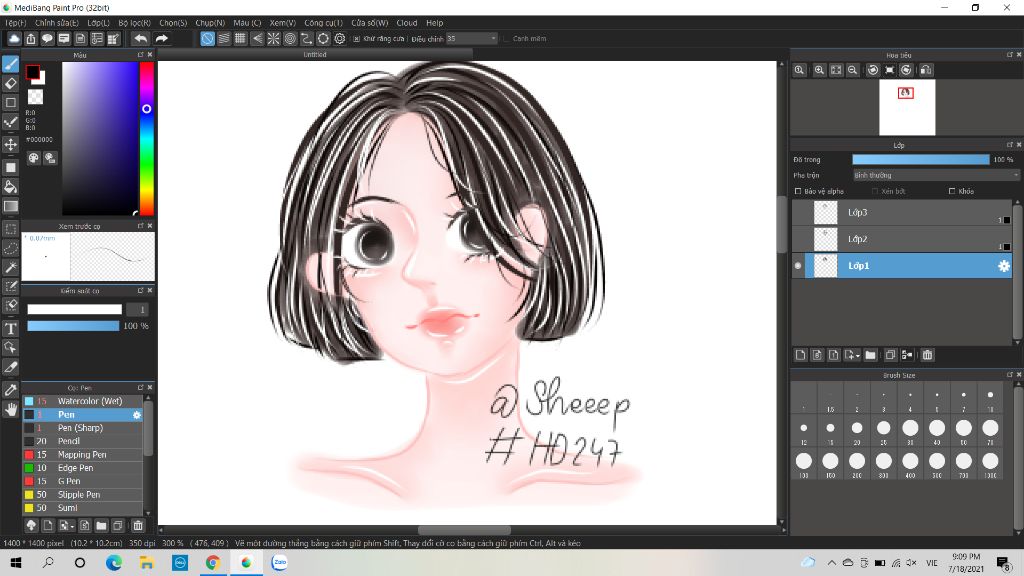Click the Undo arrow in toolbar
Image resolution: width=1024 pixels, height=576 pixels.
140,39
